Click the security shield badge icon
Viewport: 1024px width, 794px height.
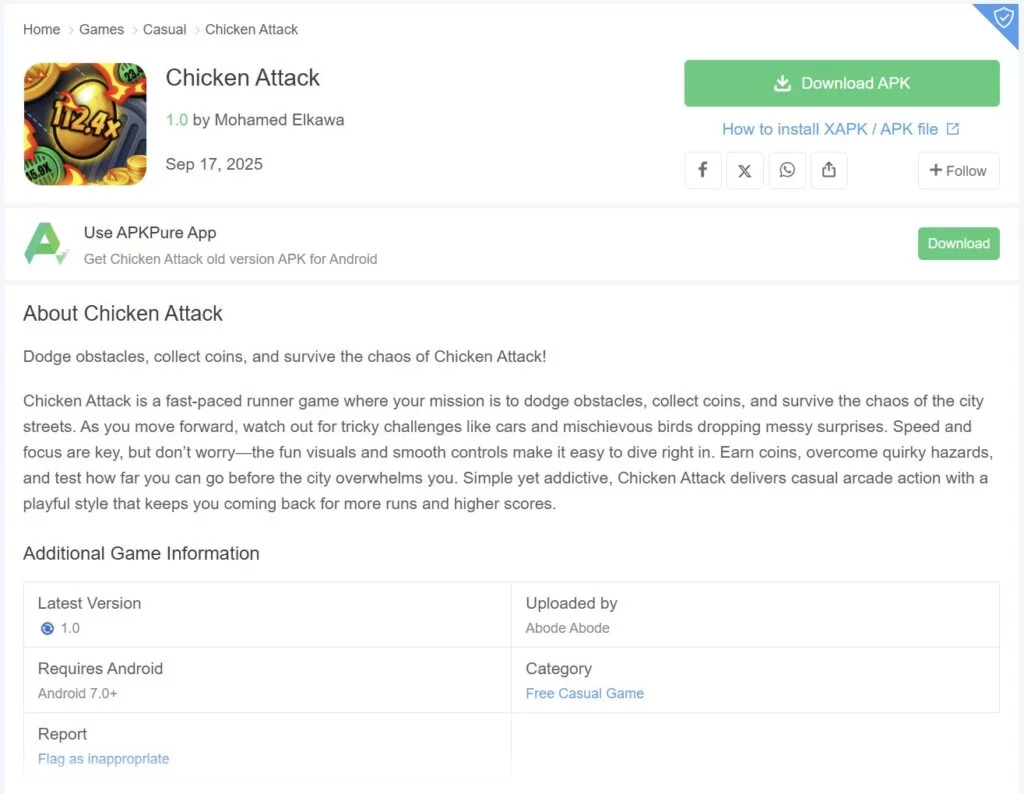click(1002, 19)
